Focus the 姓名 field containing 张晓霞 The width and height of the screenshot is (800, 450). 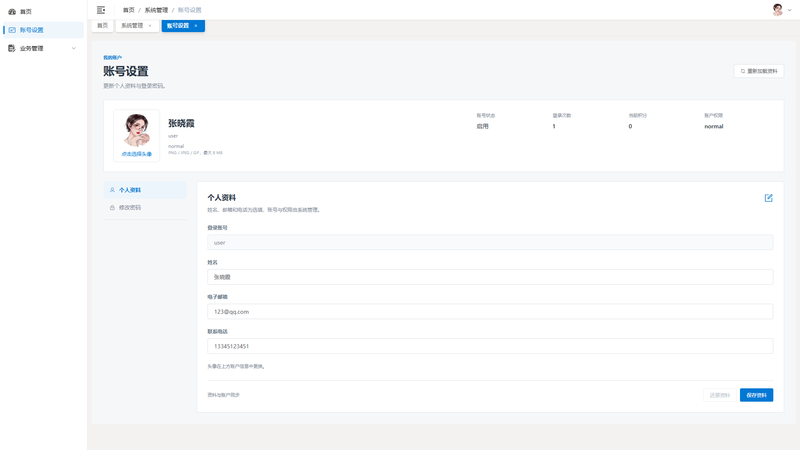(490, 277)
